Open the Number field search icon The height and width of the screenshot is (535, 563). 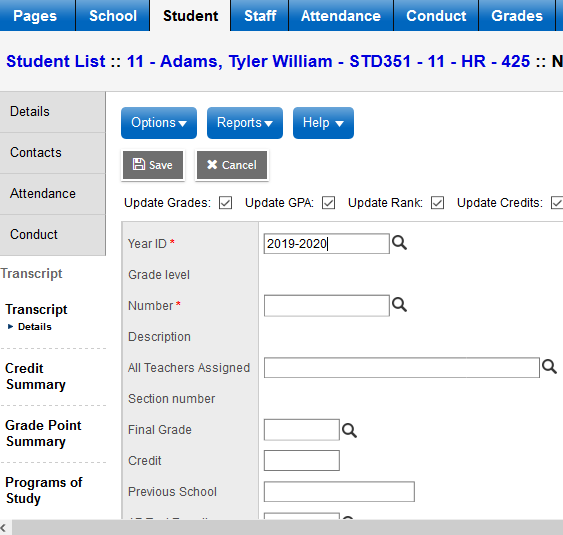(399, 305)
